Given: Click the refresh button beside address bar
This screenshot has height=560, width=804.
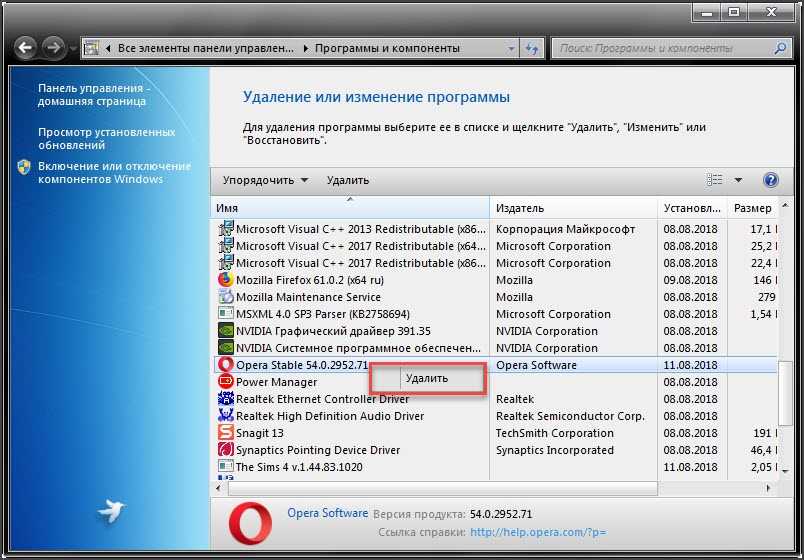Looking at the screenshot, I should [x=532, y=48].
